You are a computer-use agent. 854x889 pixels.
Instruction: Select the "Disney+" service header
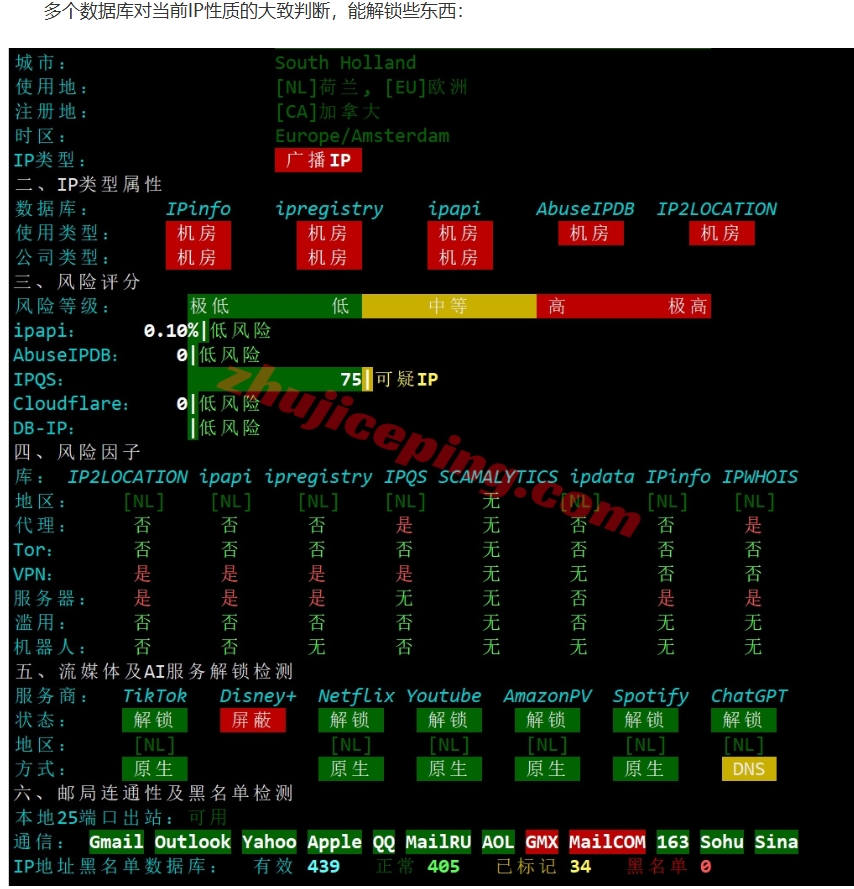[258, 696]
